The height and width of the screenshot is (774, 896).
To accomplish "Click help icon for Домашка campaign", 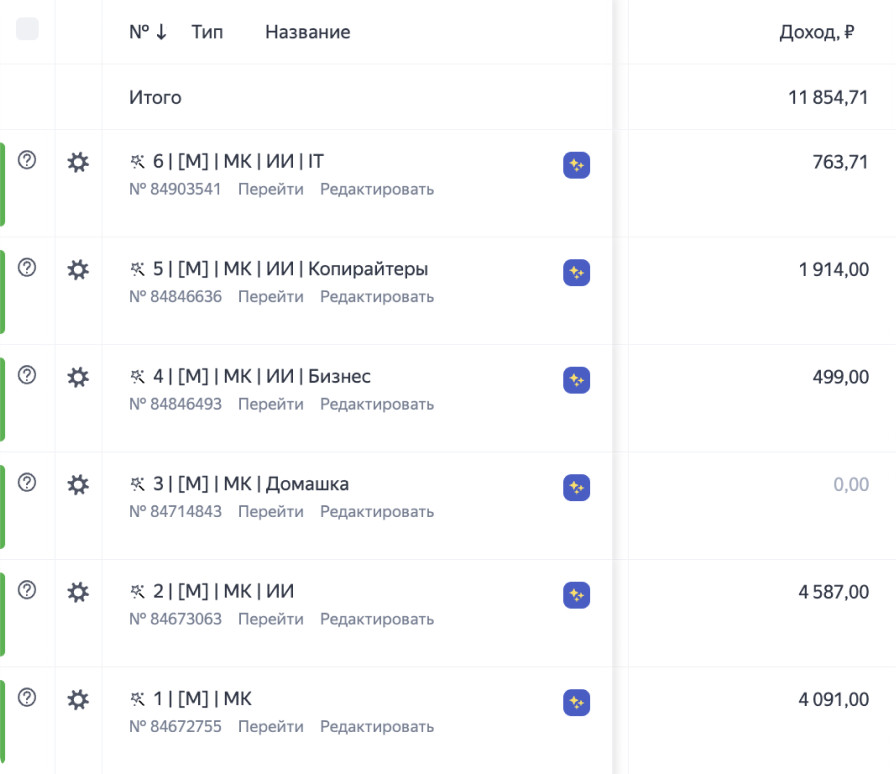I will (x=27, y=482).
